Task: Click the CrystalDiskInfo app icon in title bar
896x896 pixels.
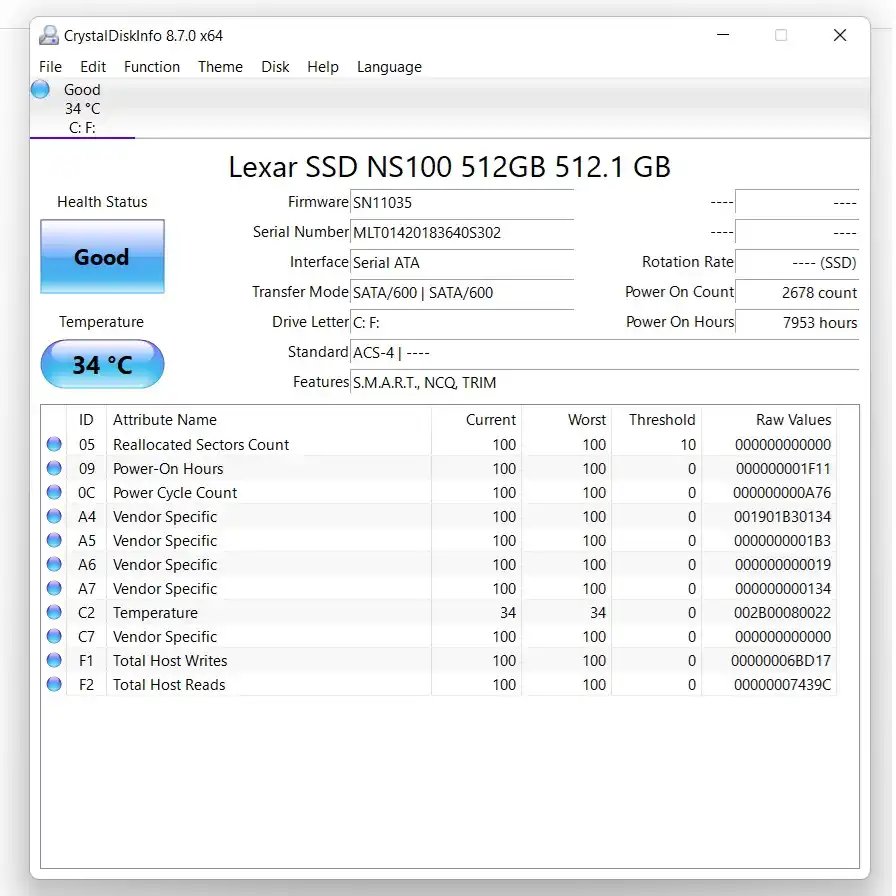Action: pos(49,35)
